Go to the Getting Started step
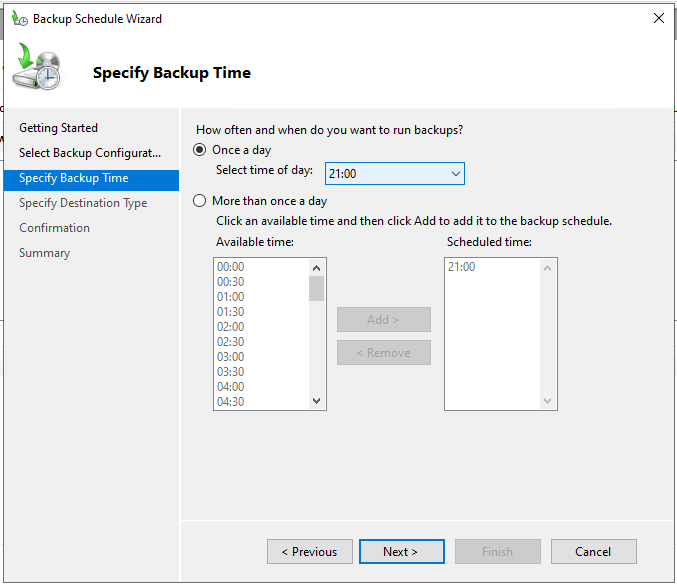 [58, 128]
